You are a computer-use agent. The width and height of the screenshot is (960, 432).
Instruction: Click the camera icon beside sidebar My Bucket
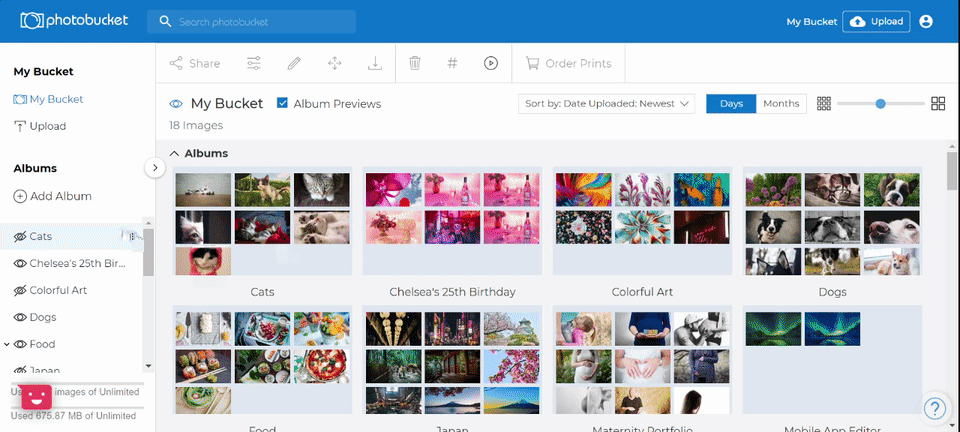(x=20, y=99)
